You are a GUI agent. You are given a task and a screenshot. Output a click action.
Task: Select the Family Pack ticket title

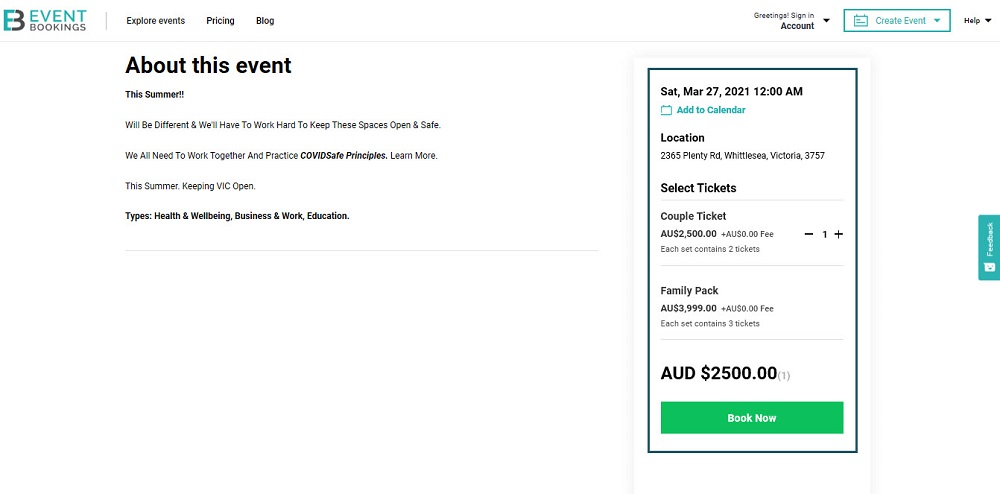(x=689, y=291)
